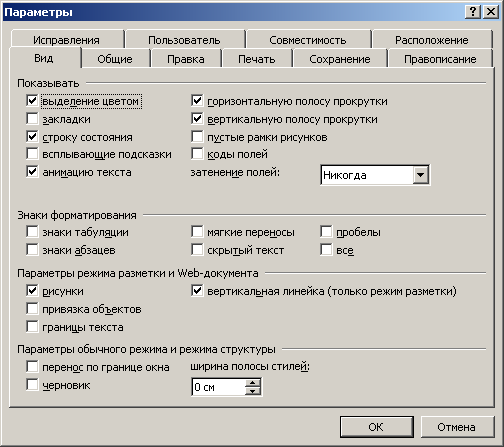Check скрытый текст checkbox
This screenshot has height=447, width=504.
pyautogui.click(x=197, y=249)
